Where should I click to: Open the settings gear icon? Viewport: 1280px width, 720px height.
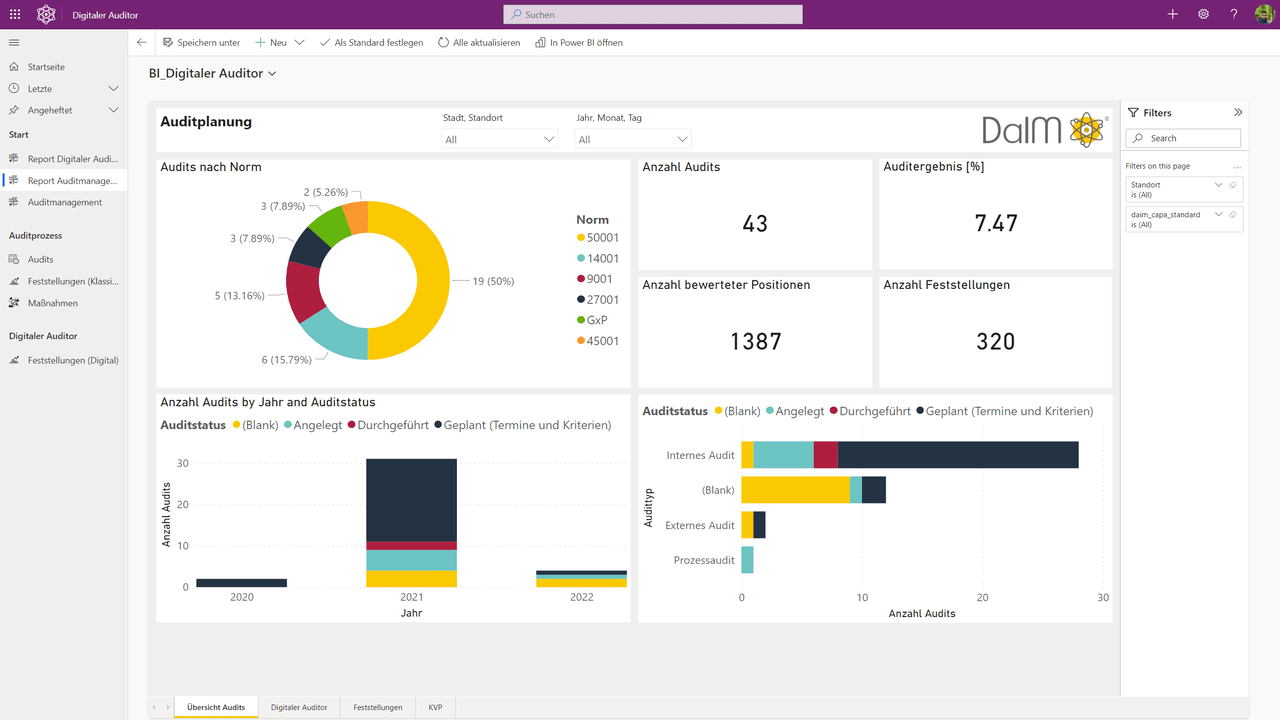[x=1203, y=15]
